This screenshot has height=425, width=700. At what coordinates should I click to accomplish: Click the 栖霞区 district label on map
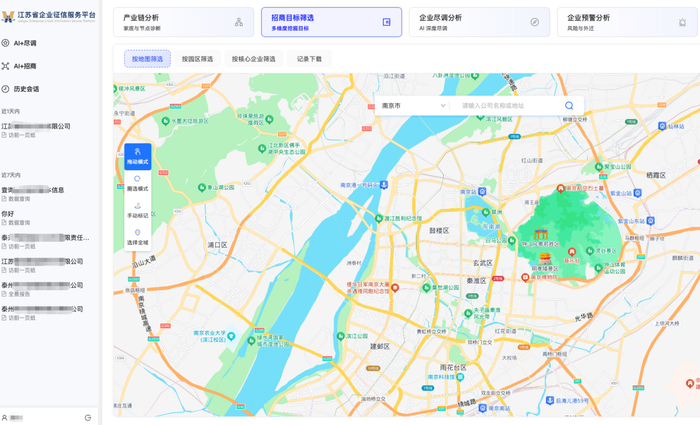pyautogui.click(x=656, y=175)
